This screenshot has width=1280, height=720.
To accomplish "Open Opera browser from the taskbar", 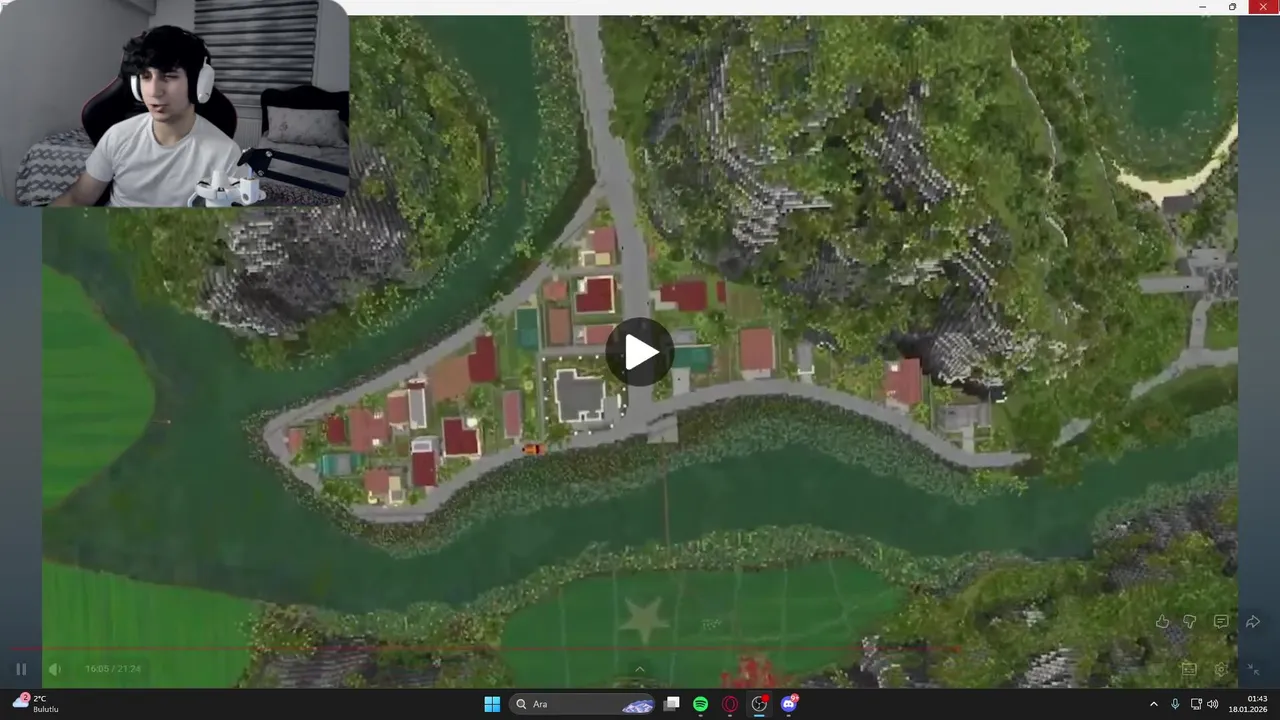I will click(x=730, y=704).
